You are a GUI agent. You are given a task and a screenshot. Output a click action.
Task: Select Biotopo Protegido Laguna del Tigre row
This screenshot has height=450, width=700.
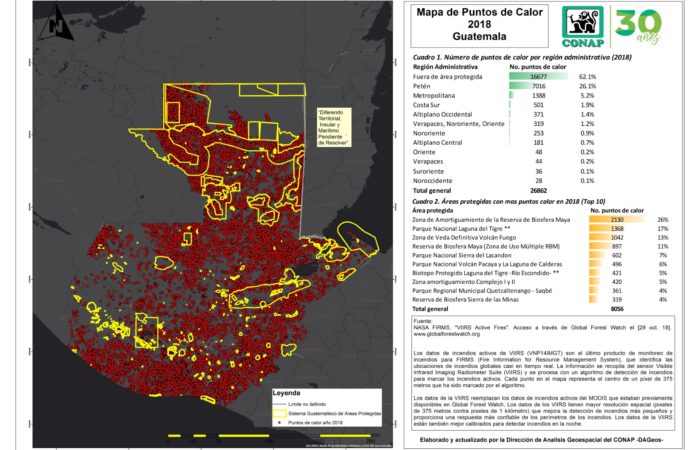tap(485, 273)
